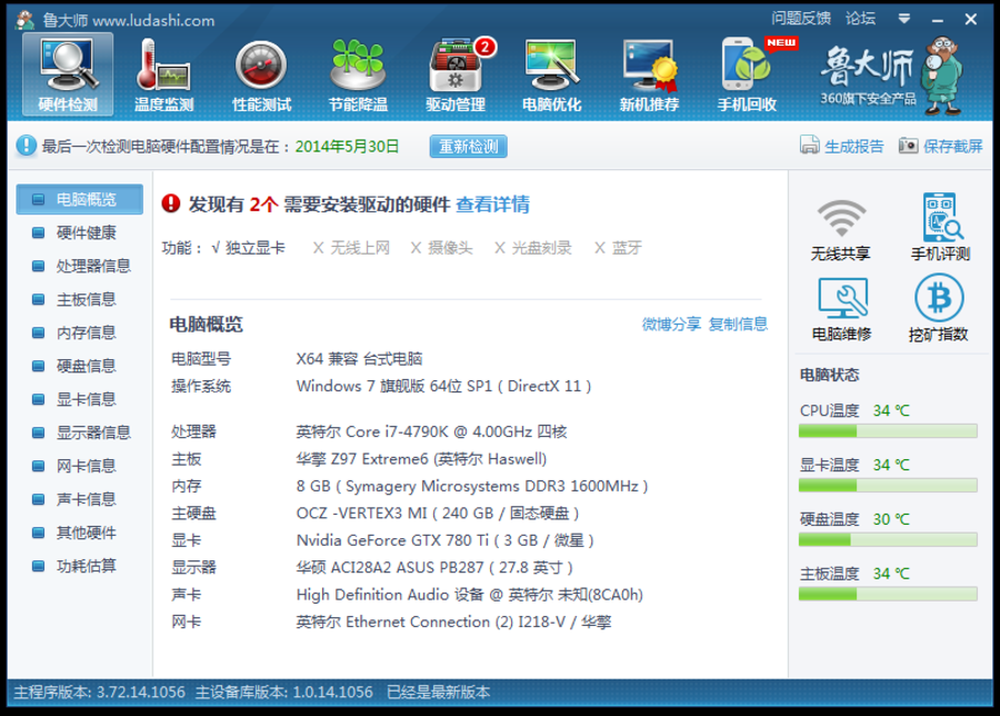The image size is (1000, 716).
Task: Click the processor value Core i7-4790K
Action: point(431,432)
